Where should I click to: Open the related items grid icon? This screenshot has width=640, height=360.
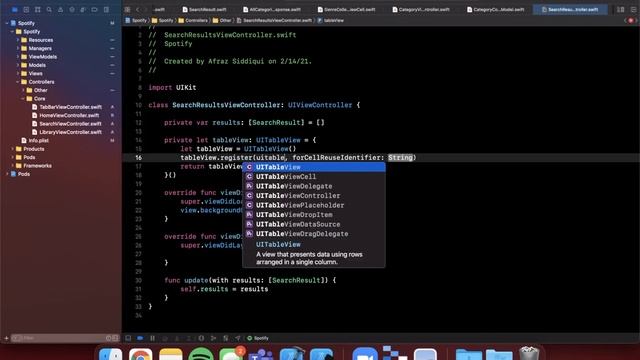[127, 9]
